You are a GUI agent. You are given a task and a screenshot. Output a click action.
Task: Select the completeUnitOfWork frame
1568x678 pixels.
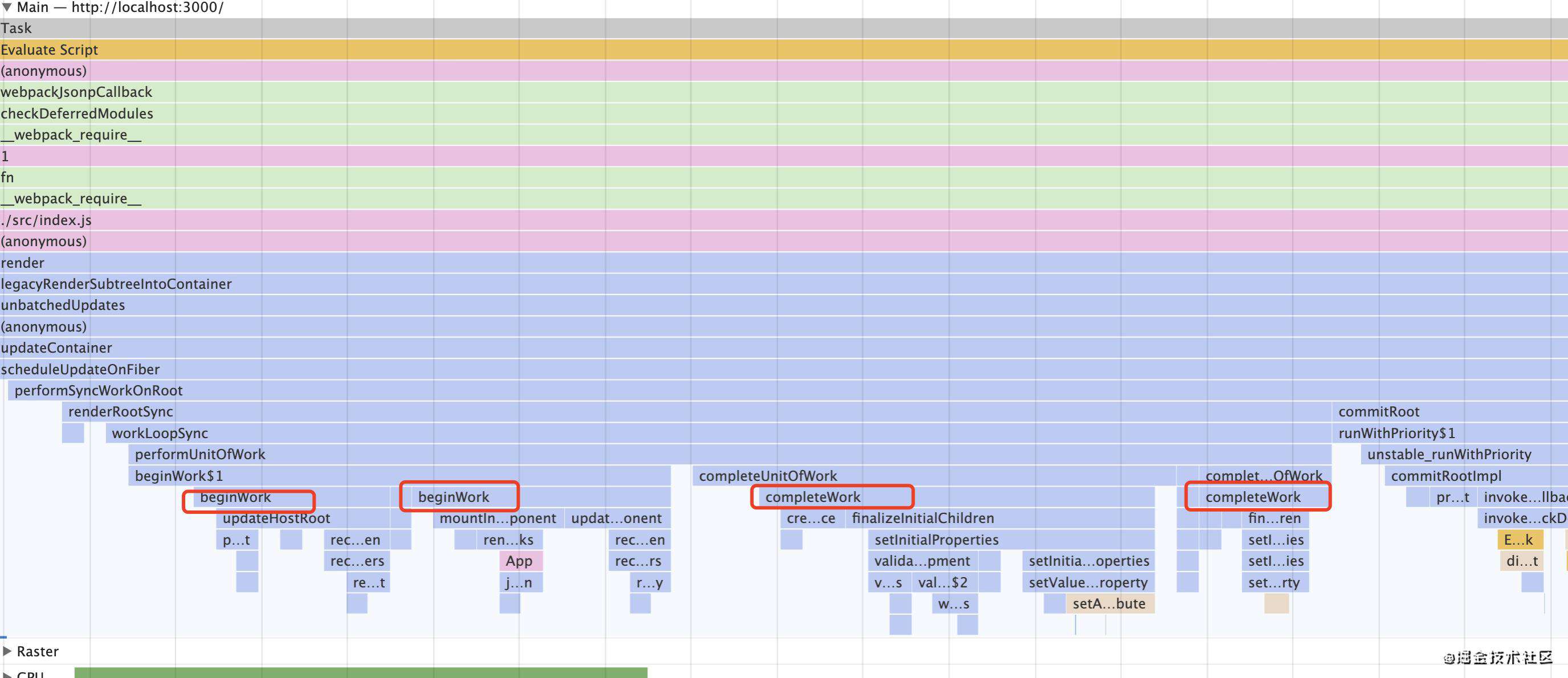(934, 476)
